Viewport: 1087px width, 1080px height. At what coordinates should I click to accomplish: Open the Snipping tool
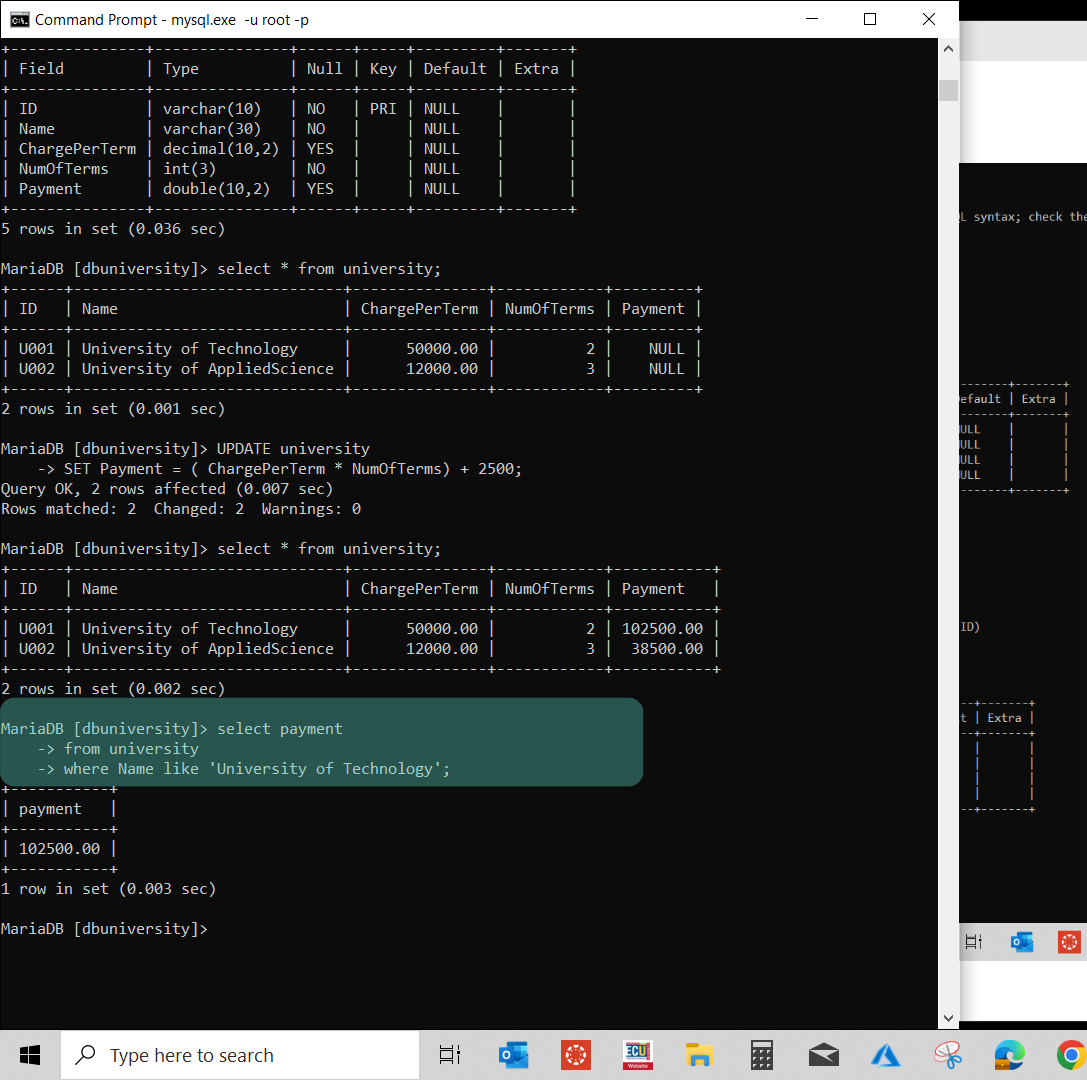(947, 1054)
